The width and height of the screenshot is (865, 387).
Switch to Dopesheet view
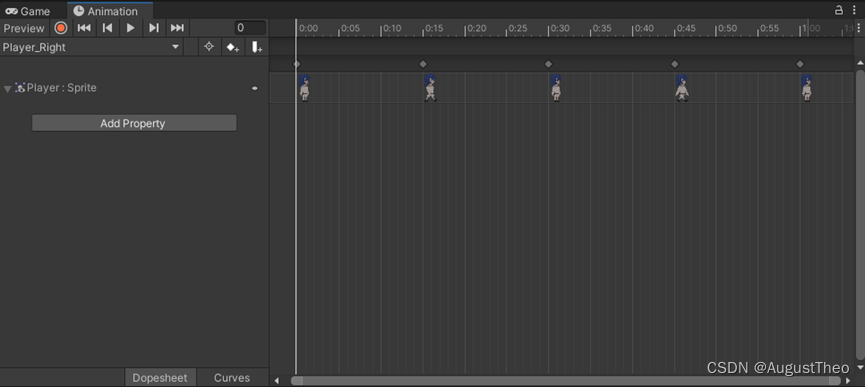click(160, 378)
